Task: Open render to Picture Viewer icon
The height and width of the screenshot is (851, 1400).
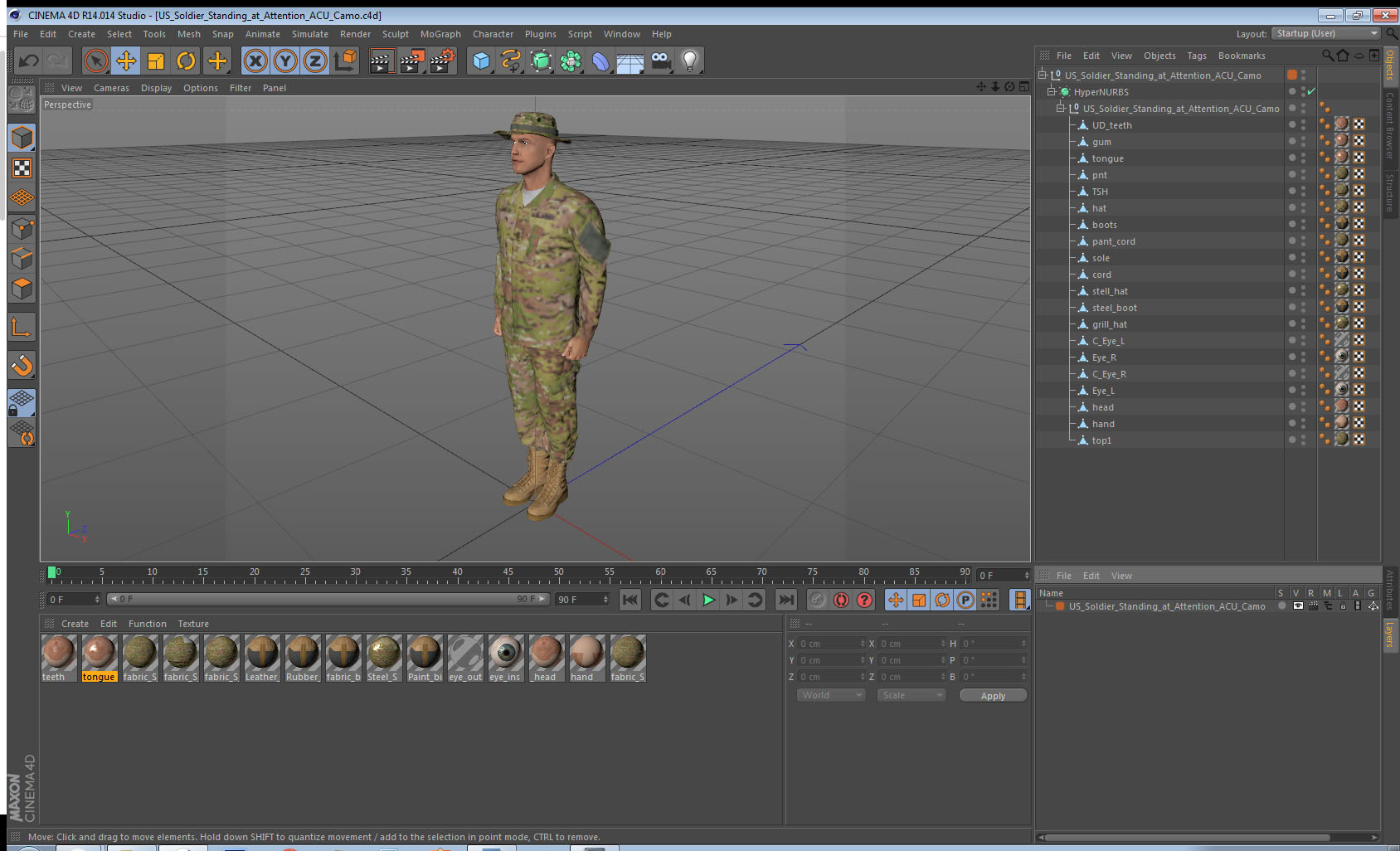Action: tap(411, 61)
